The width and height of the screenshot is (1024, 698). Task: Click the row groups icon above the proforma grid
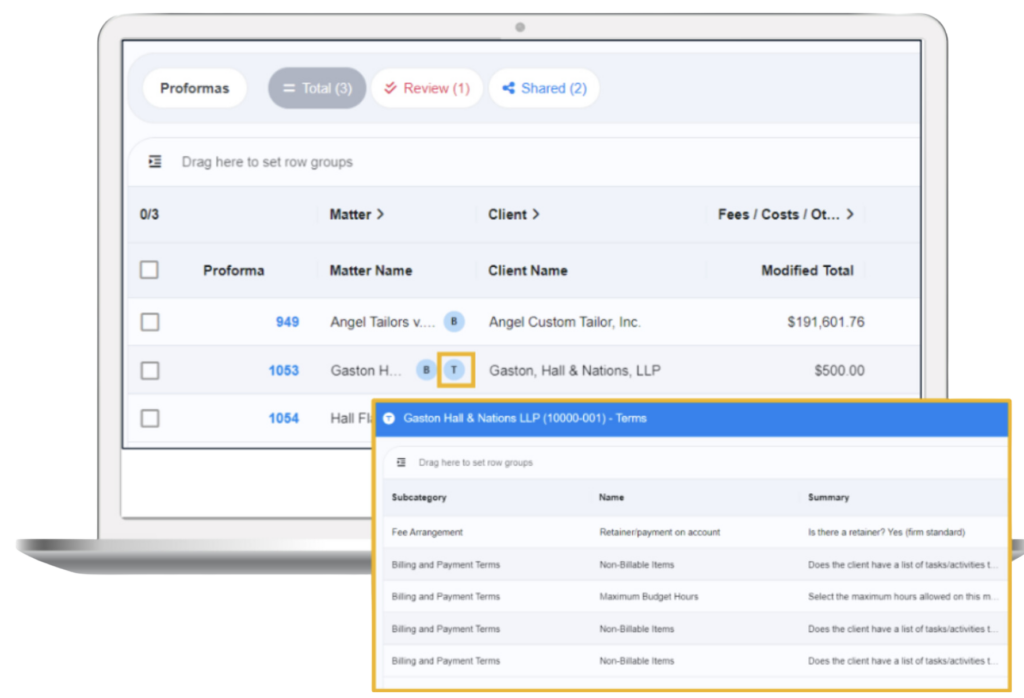coord(155,162)
